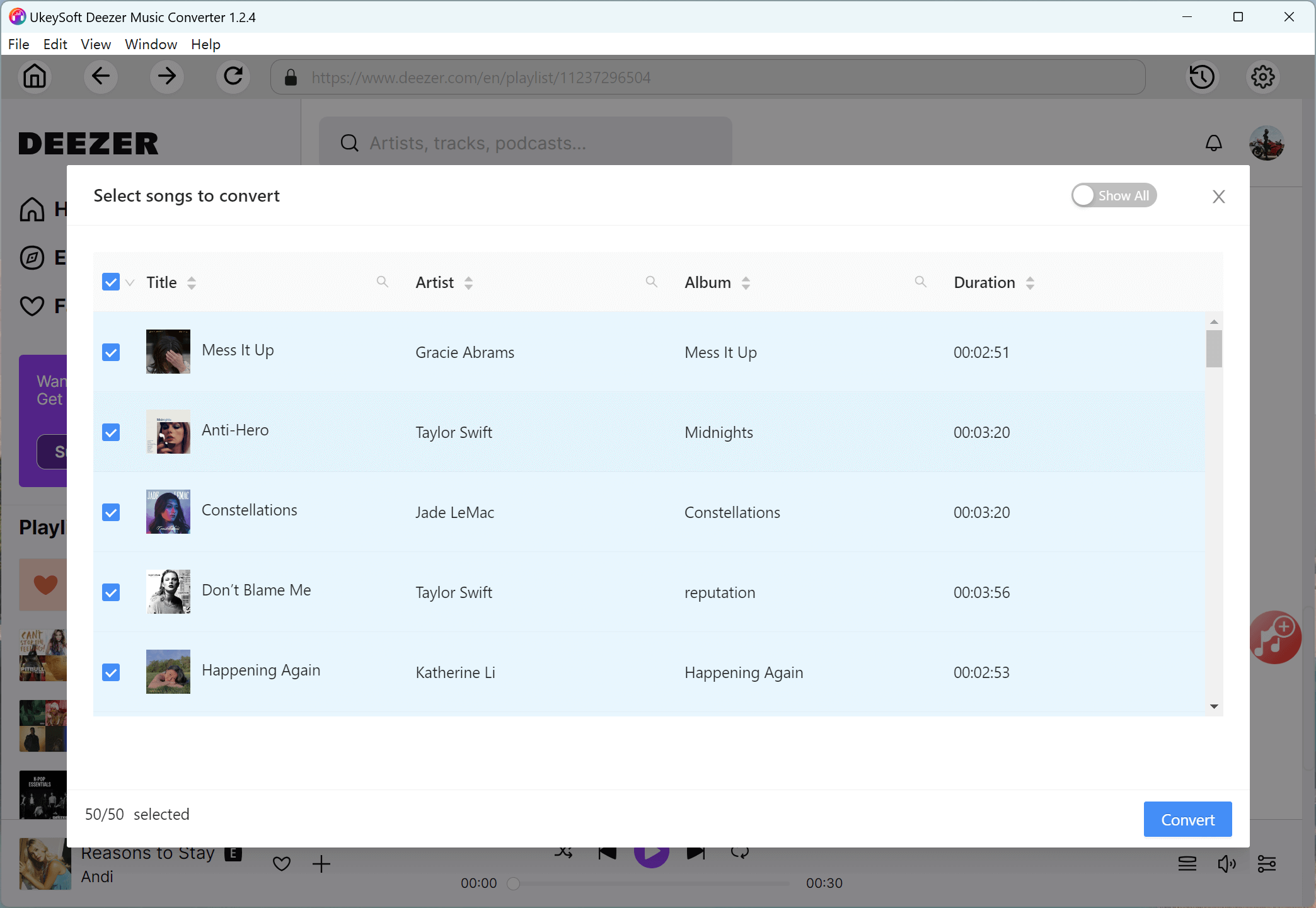Viewport: 1316px width, 908px height.
Task: Sort list by Album column arrows
Action: coord(746,283)
